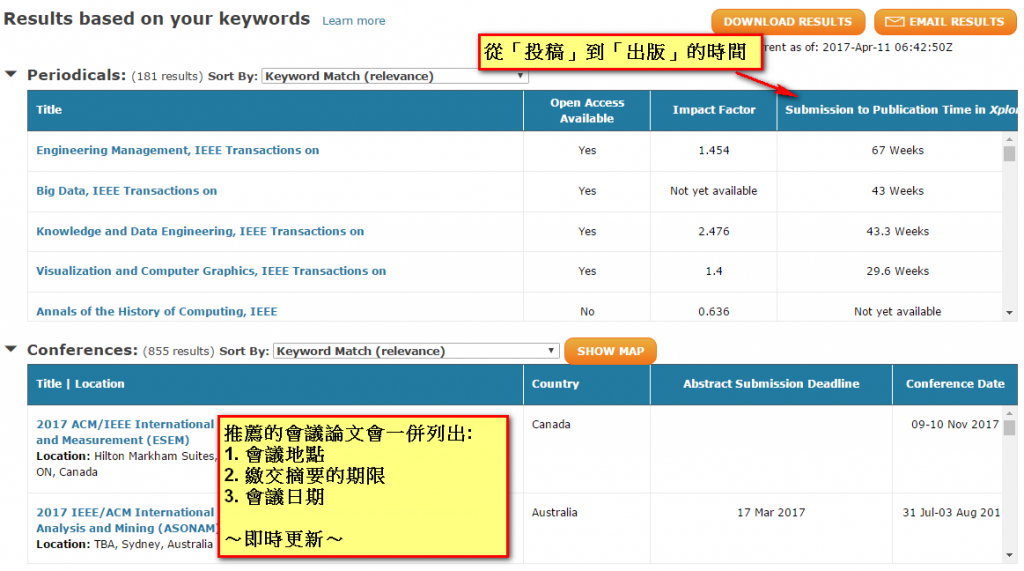The height and width of the screenshot is (571, 1024).
Task: Click the Conferences section heading
Action: click(x=82, y=350)
